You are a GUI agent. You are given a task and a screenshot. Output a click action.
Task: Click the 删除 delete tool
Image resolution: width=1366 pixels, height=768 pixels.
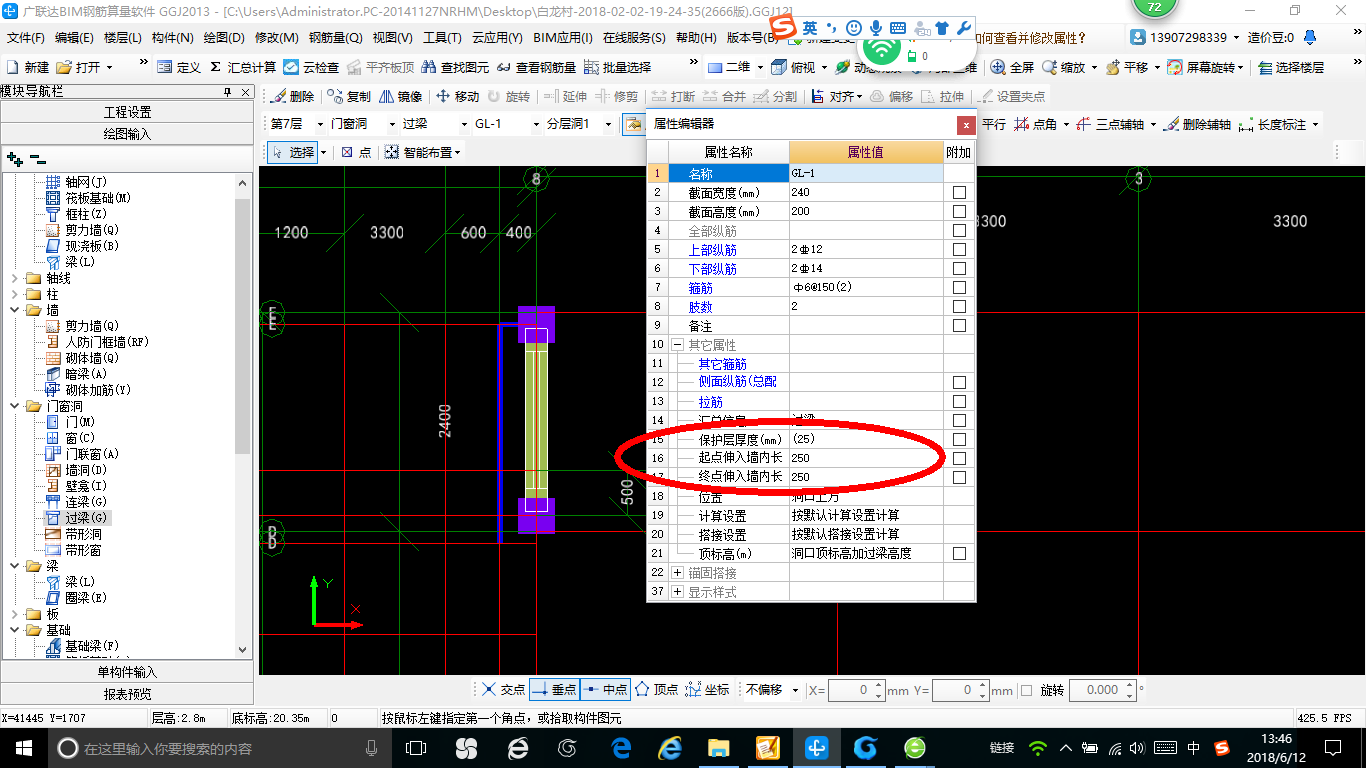pos(292,97)
